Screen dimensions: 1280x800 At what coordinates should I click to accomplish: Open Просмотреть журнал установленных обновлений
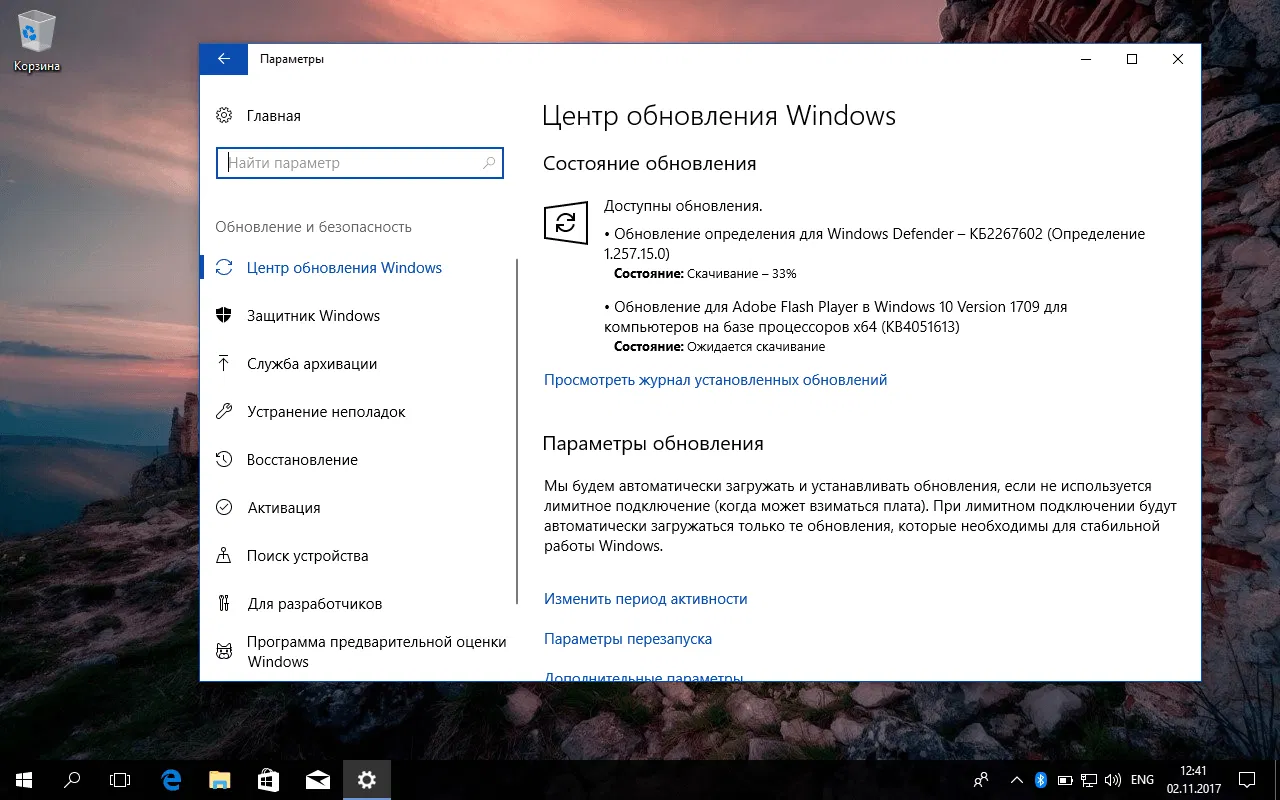[715, 379]
